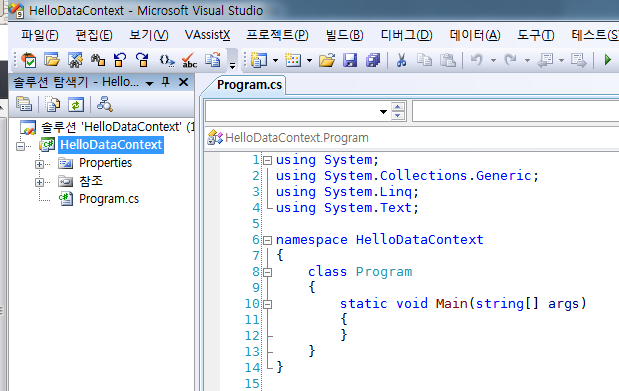Click VA Open File in Solution icon
This screenshot has width=619, height=391.
click(x=52, y=60)
